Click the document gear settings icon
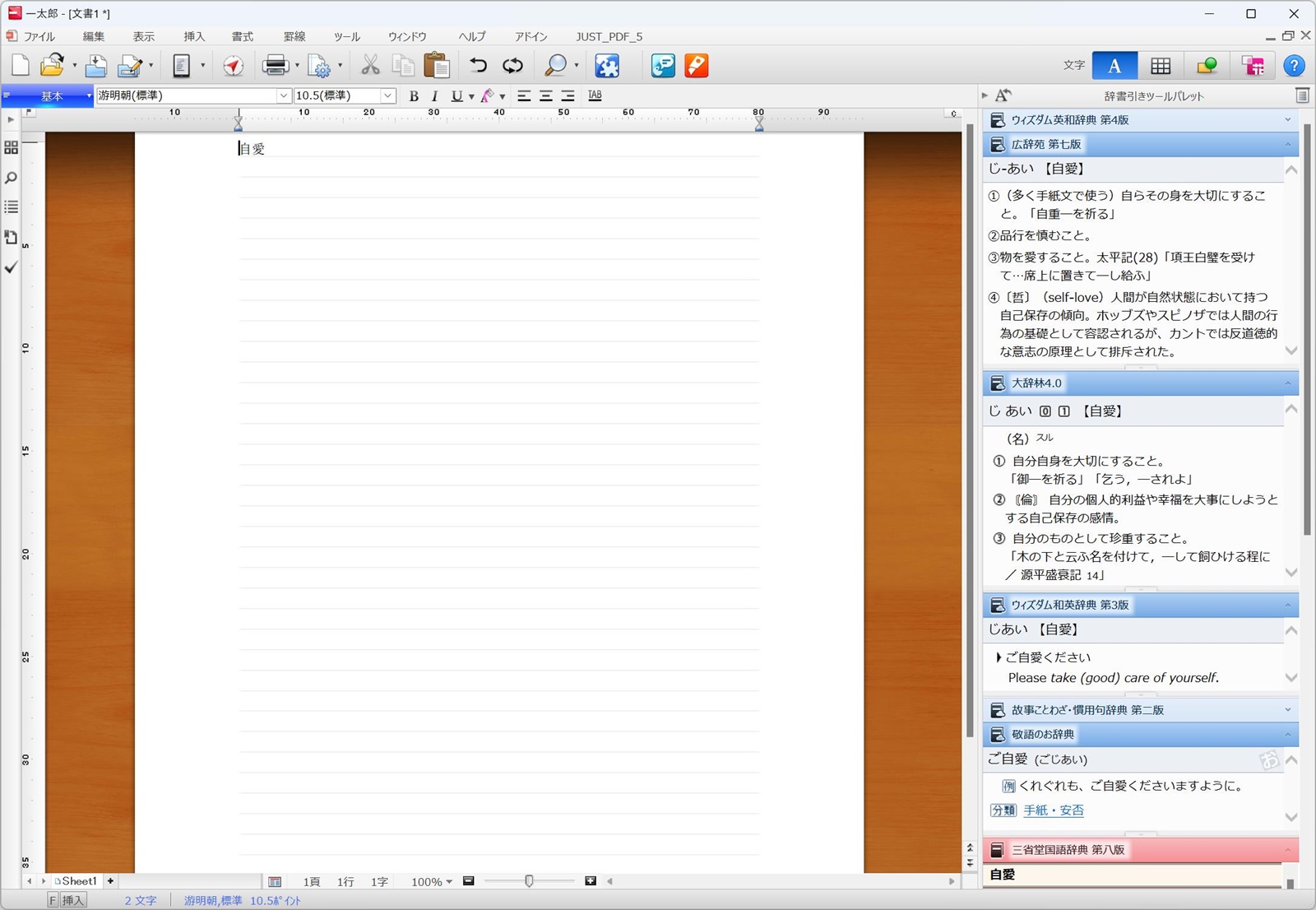The width and height of the screenshot is (1316, 910). click(x=319, y=65)
